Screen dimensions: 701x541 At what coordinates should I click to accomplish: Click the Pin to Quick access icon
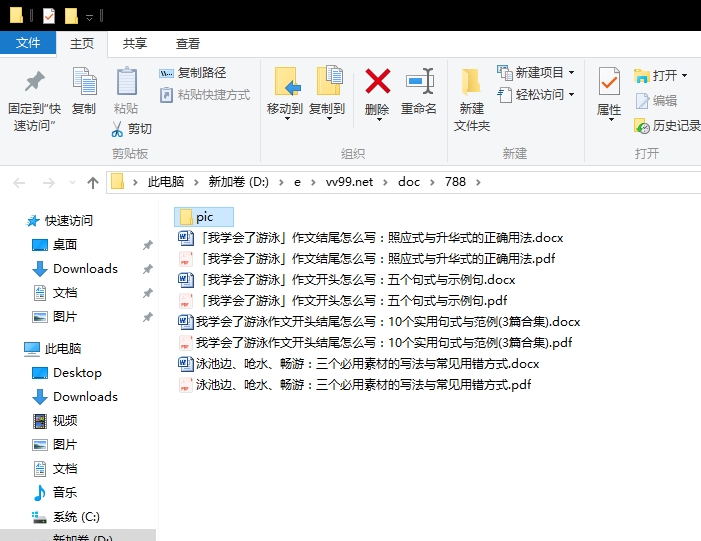[34, 81]
